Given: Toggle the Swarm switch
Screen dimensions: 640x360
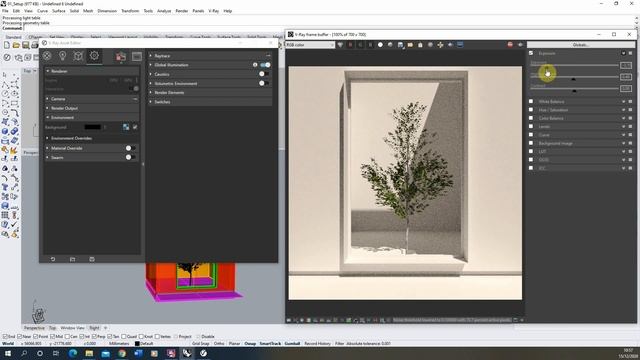Looking at the screenshot, I should click(x=131, y=157).
